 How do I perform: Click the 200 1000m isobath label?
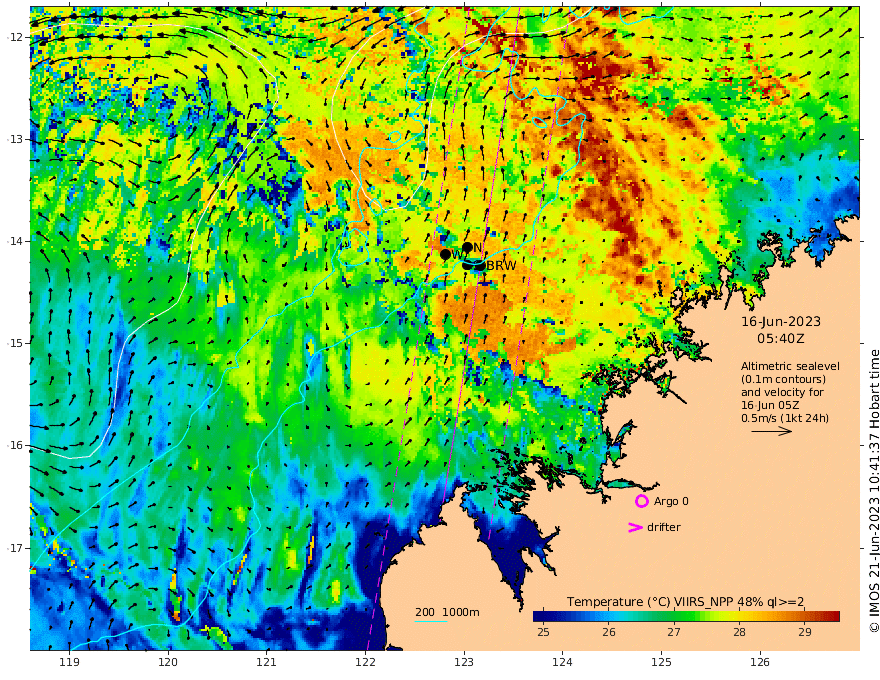[447, 612]
